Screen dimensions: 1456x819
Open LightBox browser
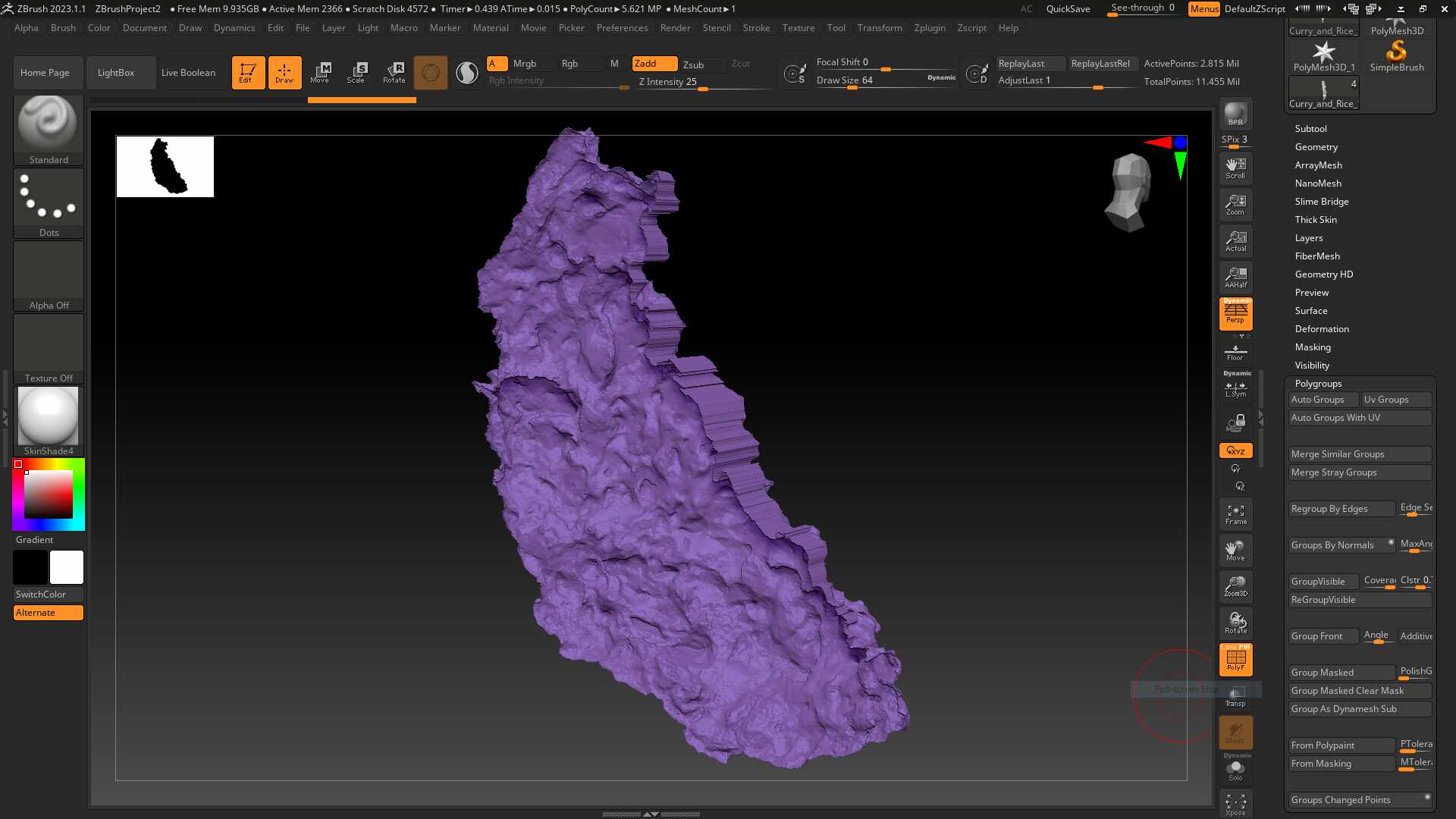(x=116, y=73)
